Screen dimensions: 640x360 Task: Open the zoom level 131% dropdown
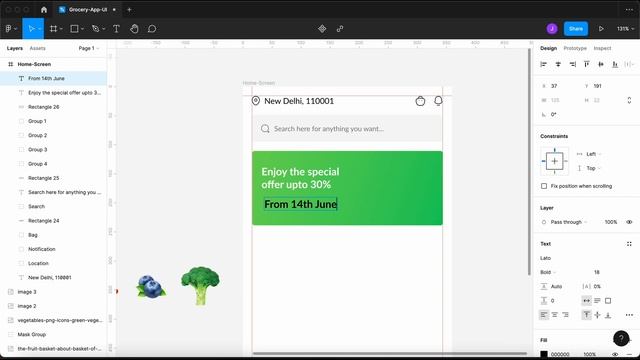pos(625,29)
